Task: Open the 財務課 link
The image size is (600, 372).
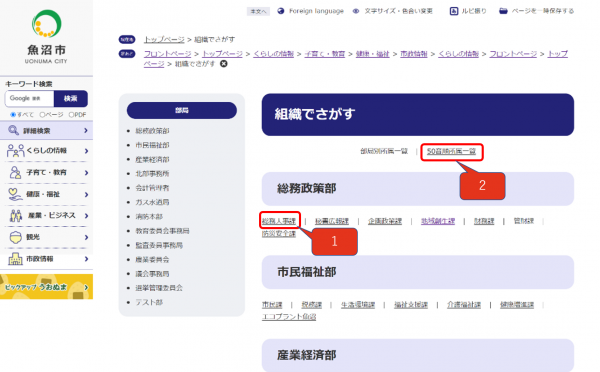Action: pos(484,221)
